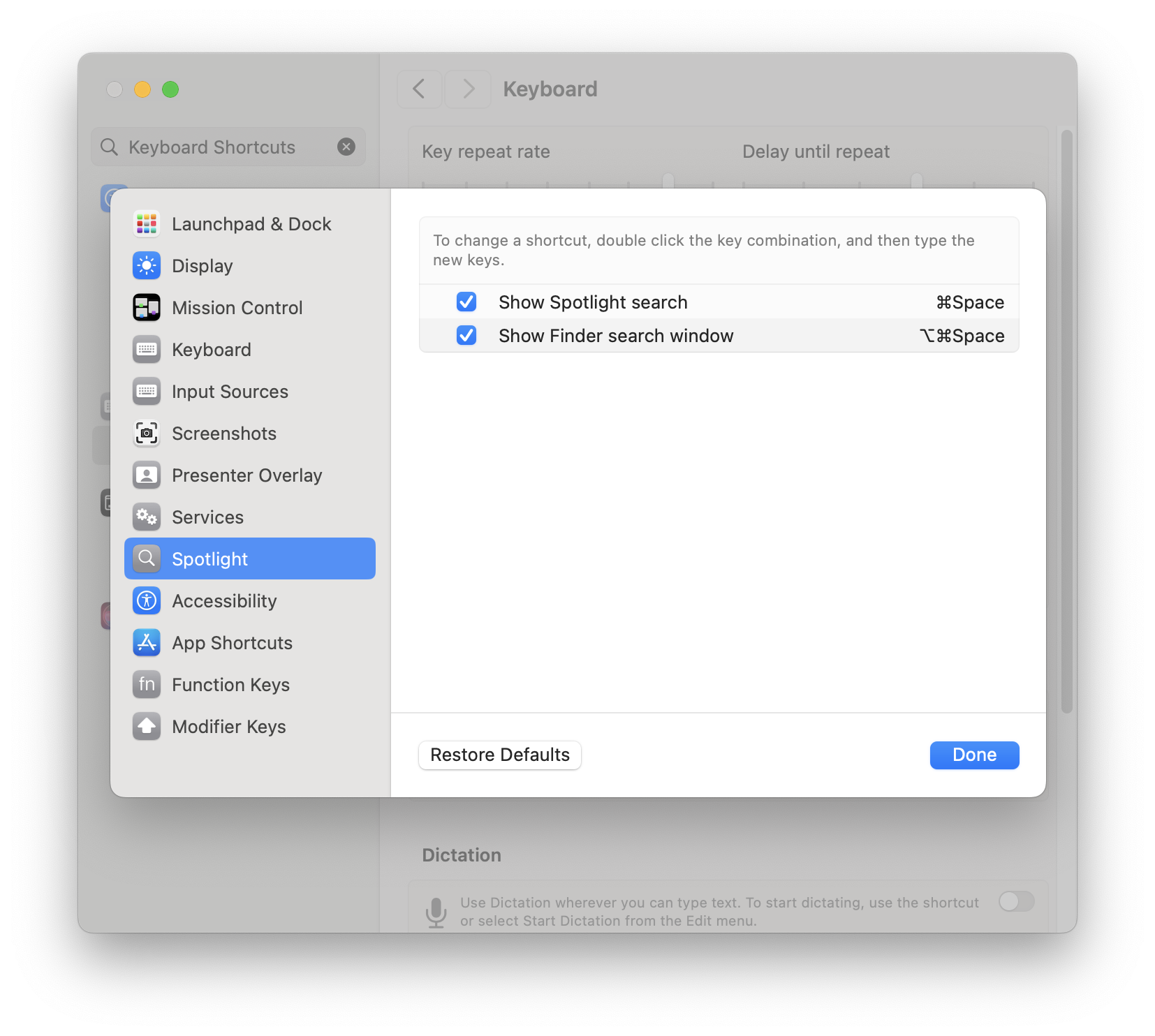
Task: Click the Screenshots camera icon
Action: pos(147,434)
